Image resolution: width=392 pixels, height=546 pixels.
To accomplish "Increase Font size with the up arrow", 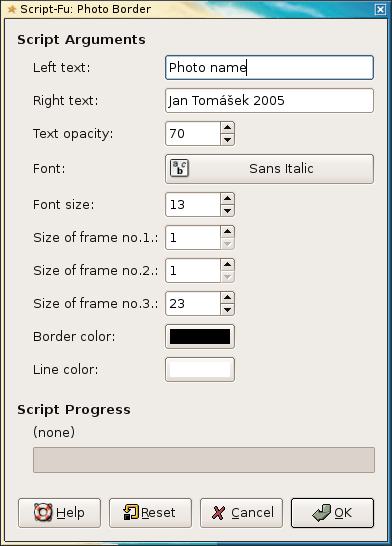I will (x=227, y=198).
